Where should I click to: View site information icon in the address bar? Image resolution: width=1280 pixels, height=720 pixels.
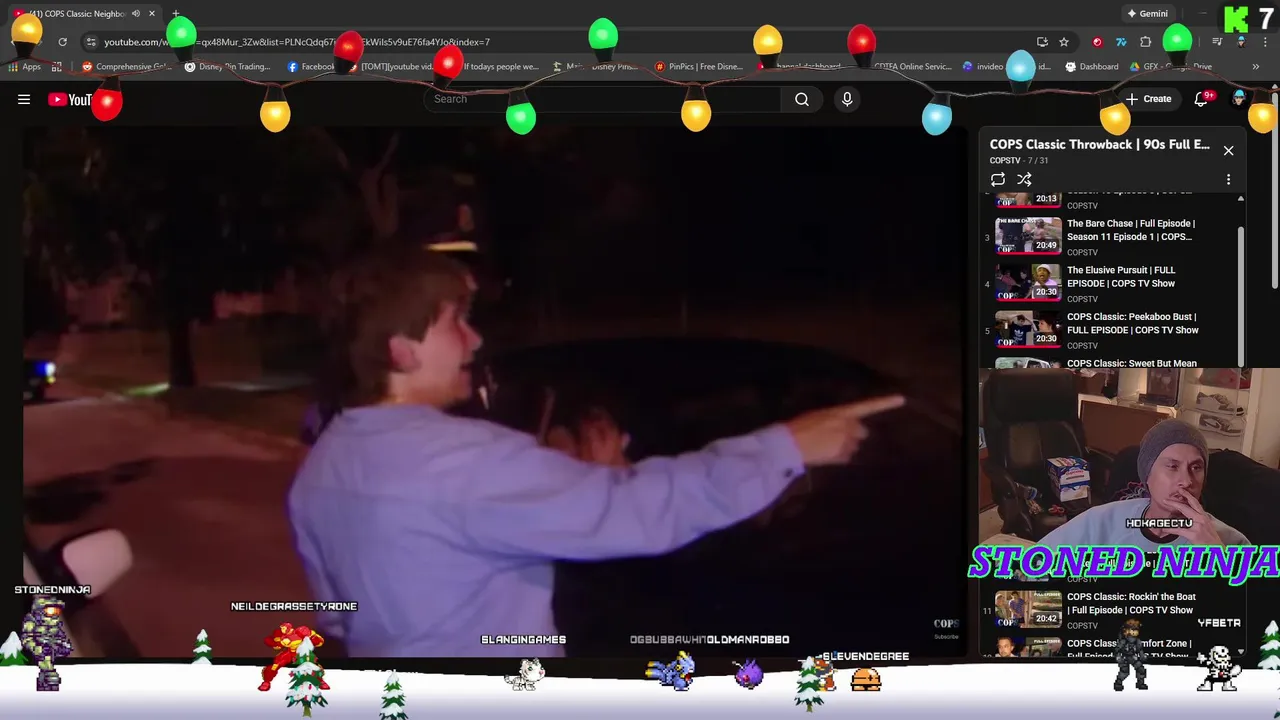point(91,42)
